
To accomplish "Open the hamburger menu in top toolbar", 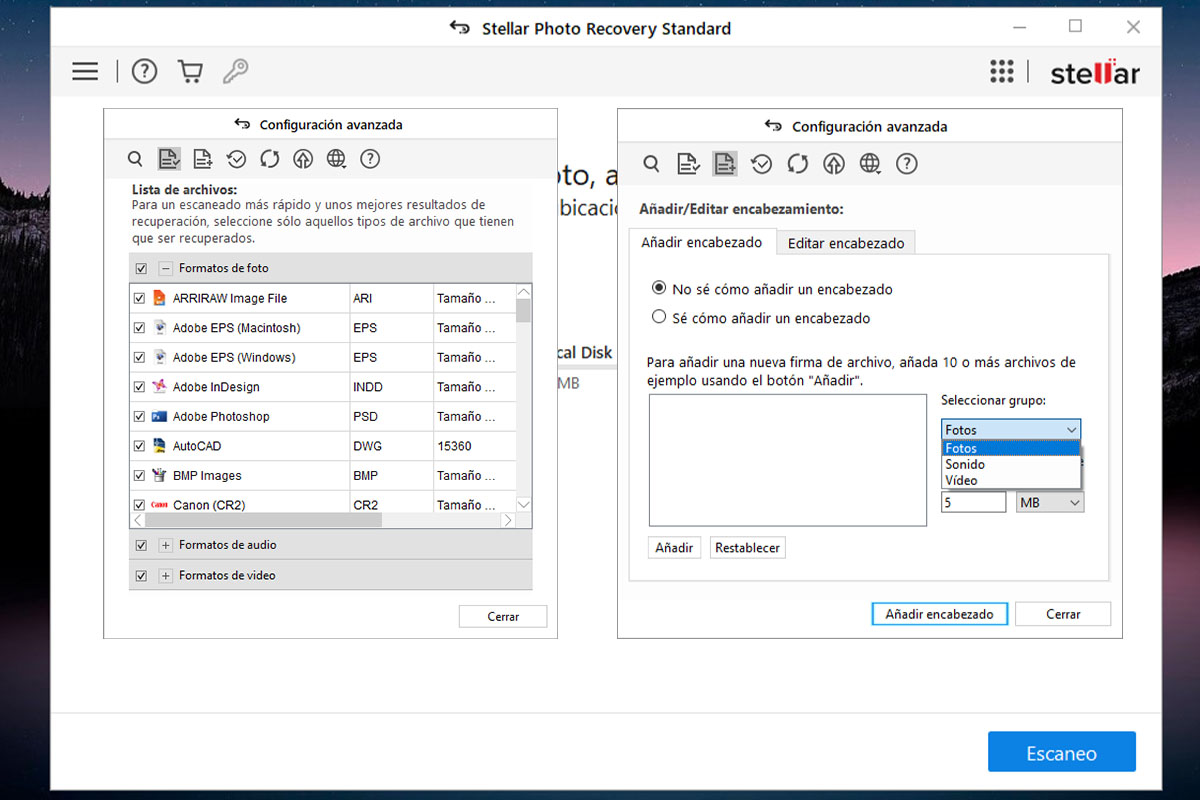I will pyautogui.click(x=85, y=71).
